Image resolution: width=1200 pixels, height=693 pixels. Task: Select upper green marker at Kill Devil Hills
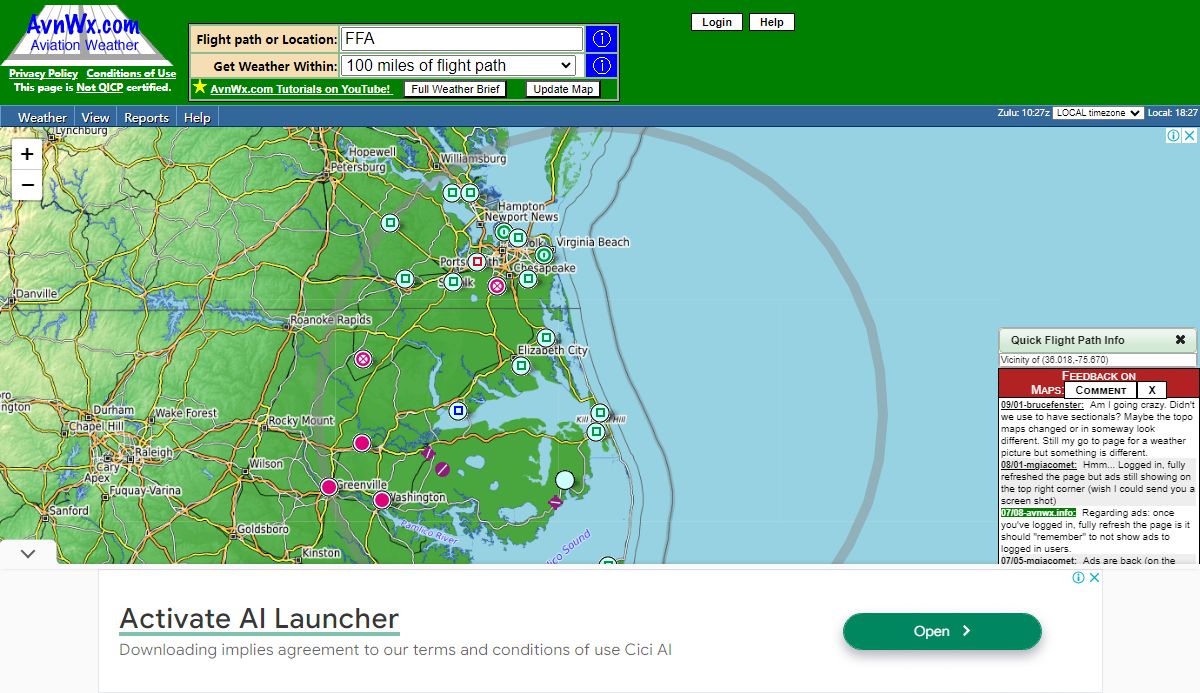[x=599, y=412]
